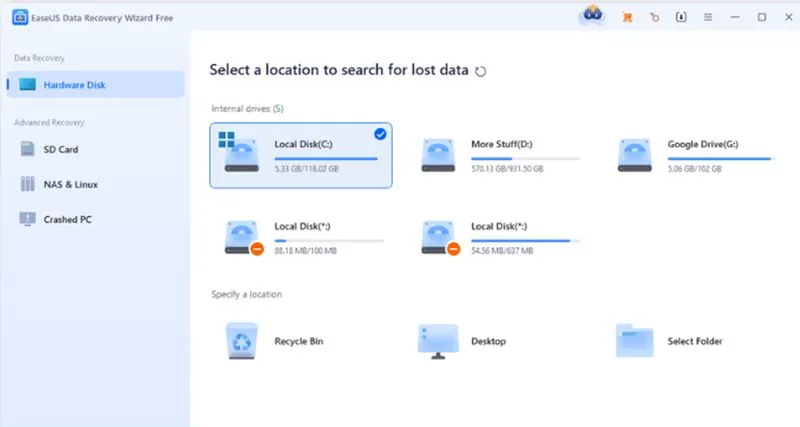The width and height of the screenshot is (800, 427).
Task: Click More Stuff(D:) usage bar
Action: 526,159
